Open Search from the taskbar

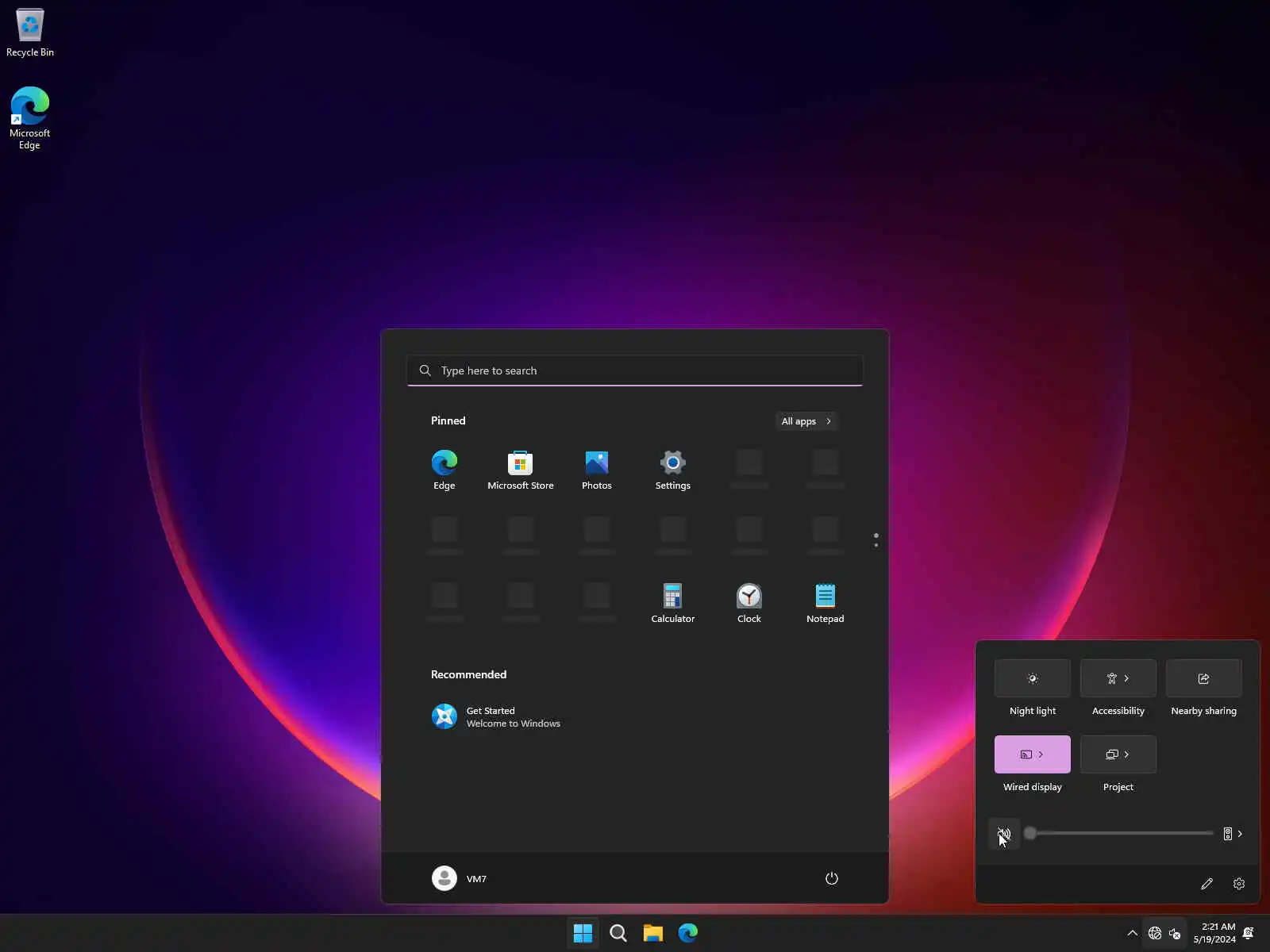click(618, 933)
